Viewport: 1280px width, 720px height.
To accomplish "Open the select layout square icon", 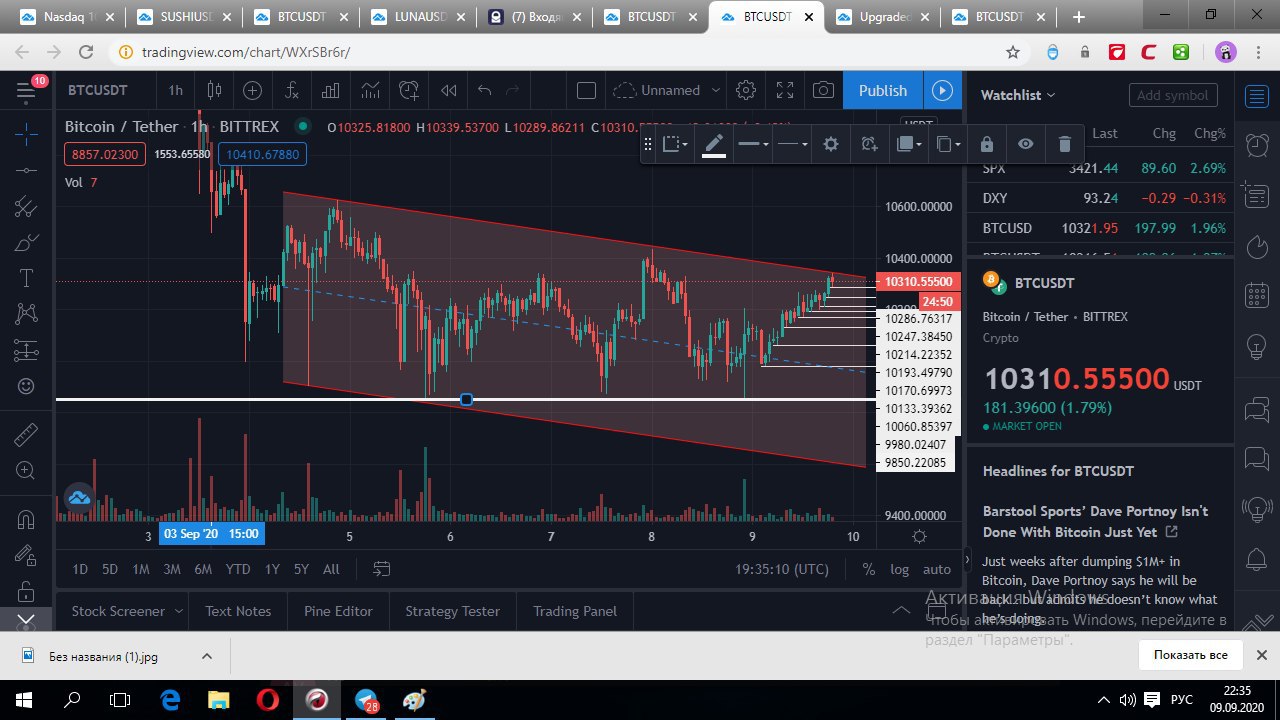I will (587, 90).
